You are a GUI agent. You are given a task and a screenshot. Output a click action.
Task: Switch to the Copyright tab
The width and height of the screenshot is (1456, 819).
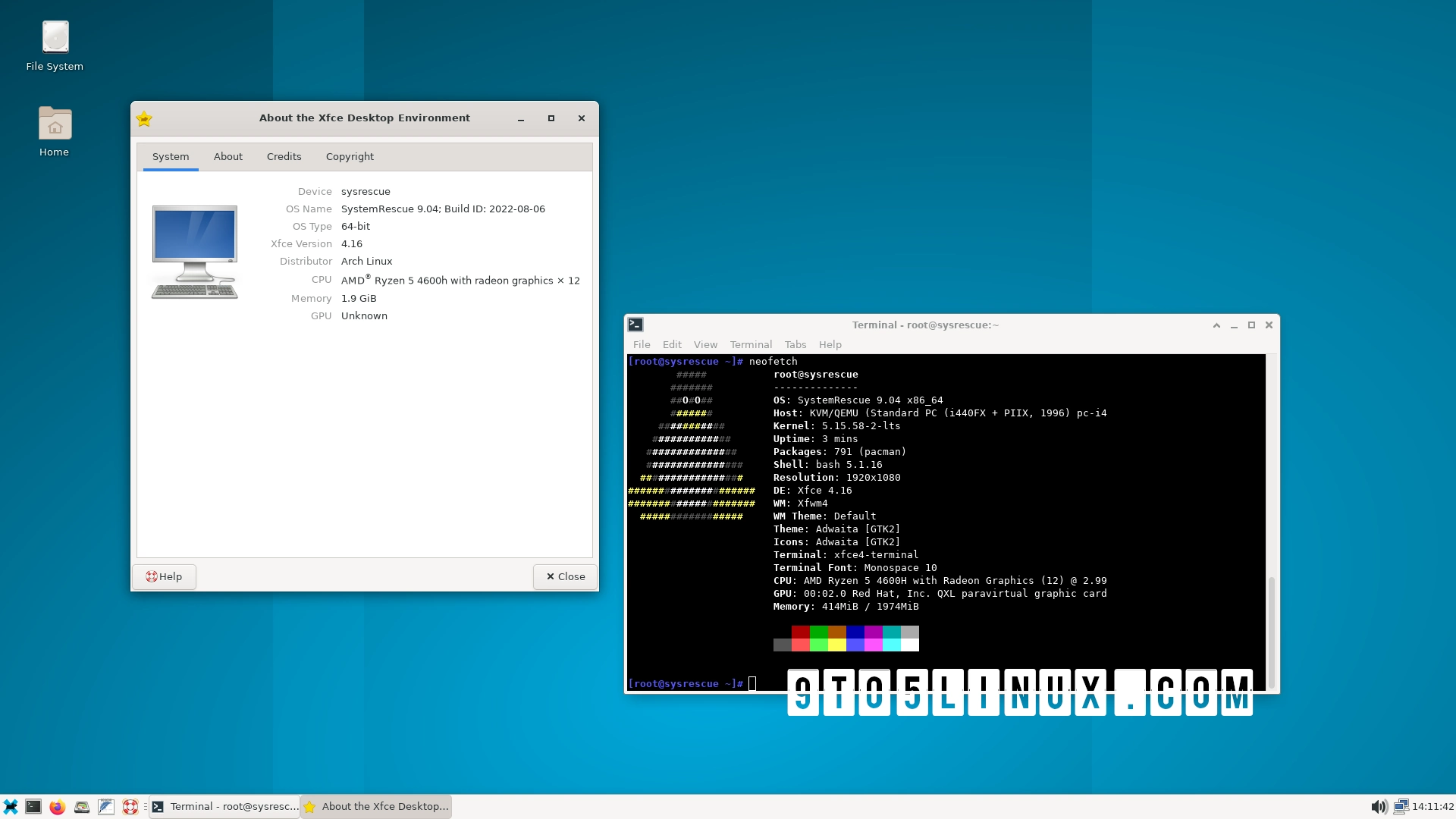point(350,156)
